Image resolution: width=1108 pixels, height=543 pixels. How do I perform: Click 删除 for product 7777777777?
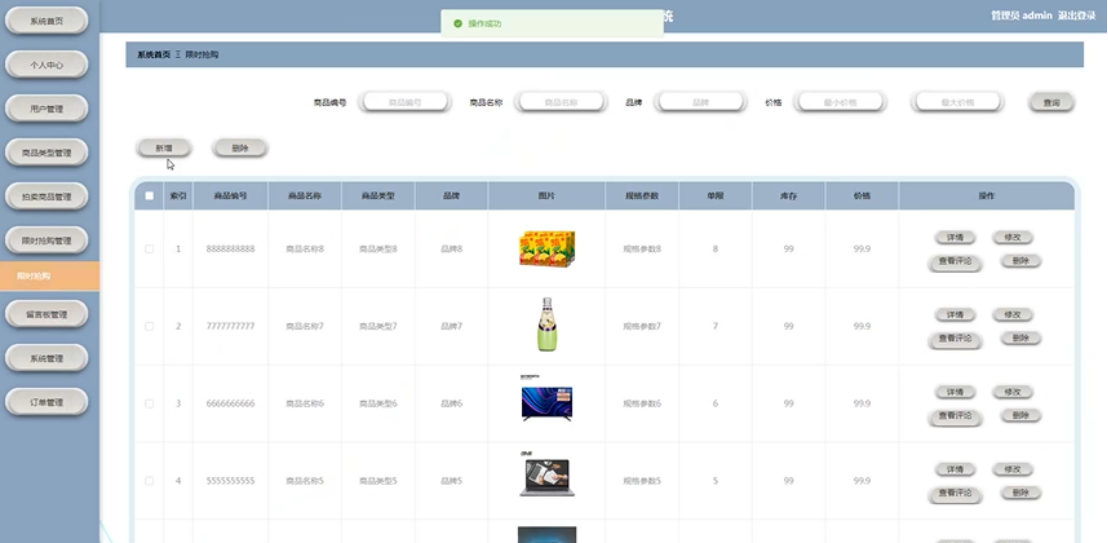coord(1021,338)
